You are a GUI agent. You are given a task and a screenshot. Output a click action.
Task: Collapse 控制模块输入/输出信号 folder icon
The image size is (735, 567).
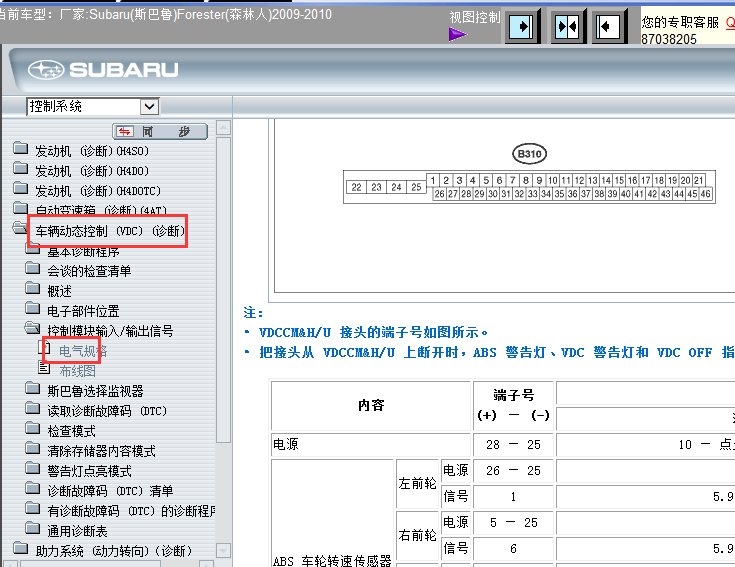[x=32, y=328]
